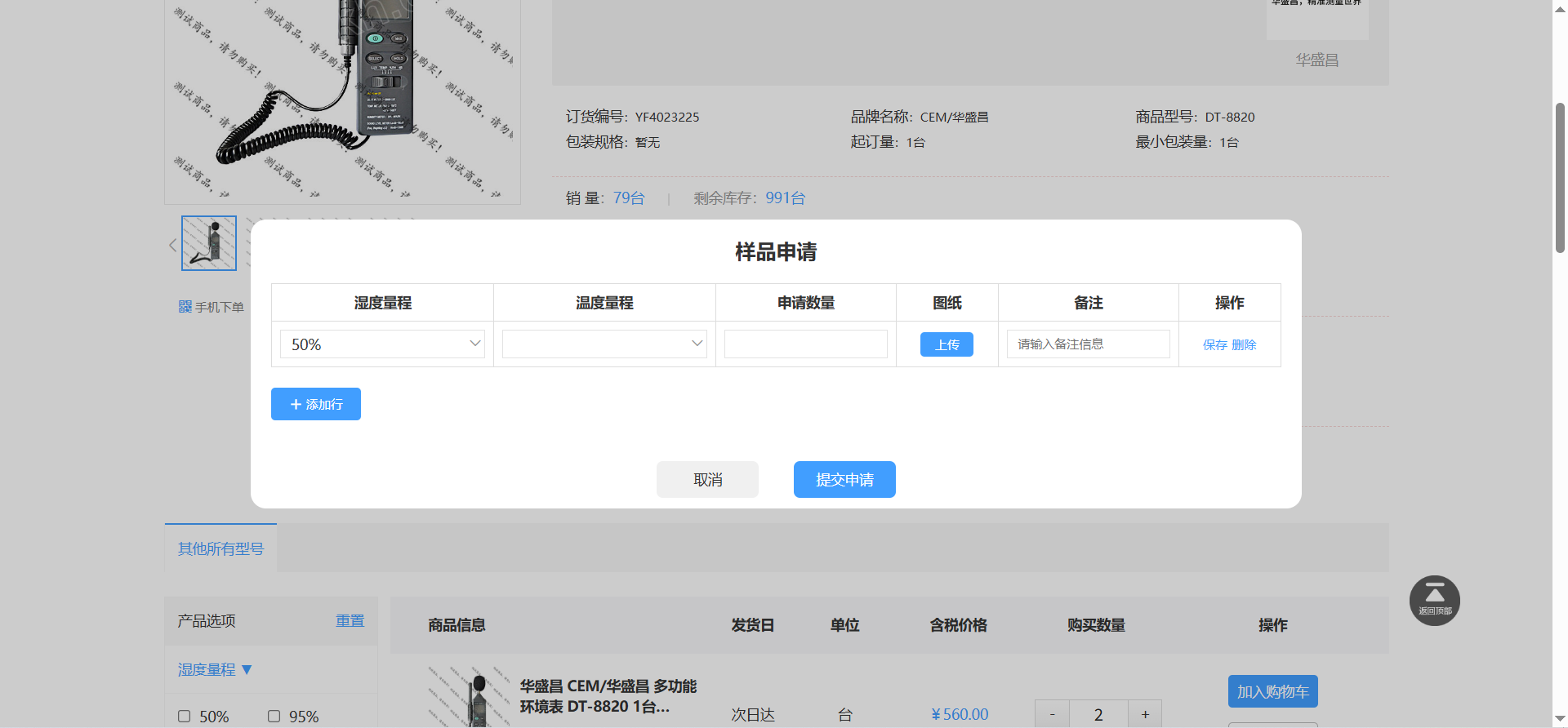
Task: Check the 50% humidity filter checkbox
Action: click(x=185, y=717)
